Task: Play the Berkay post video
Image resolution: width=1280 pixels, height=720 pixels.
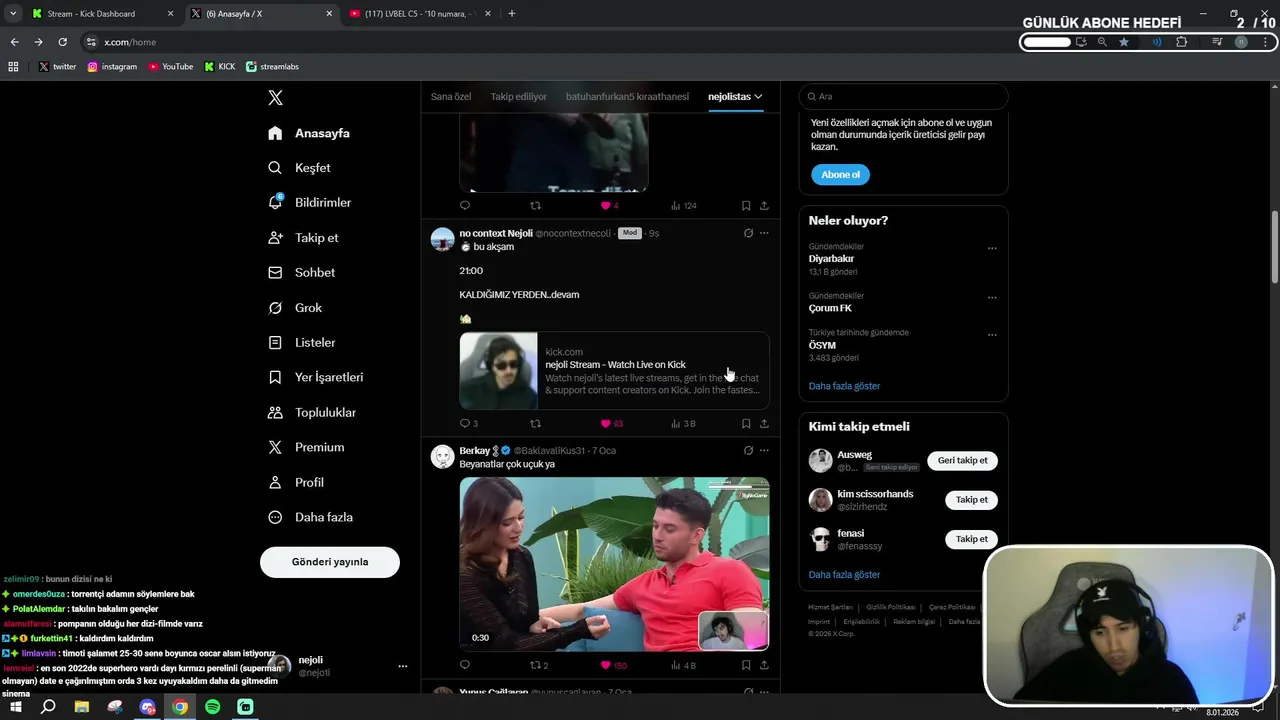Action: (x=614, y=564)
